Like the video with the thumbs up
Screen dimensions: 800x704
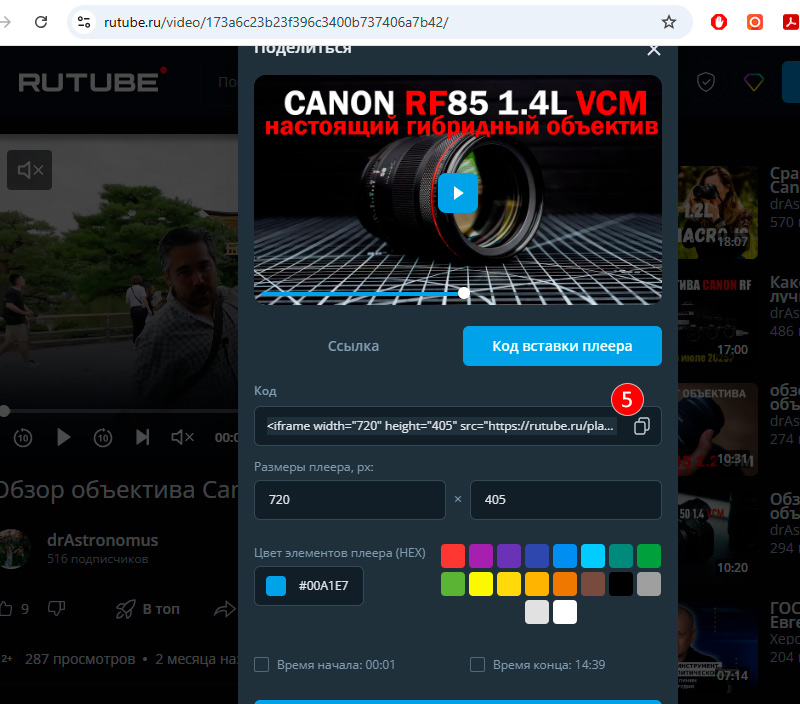[x=7, y=608]
